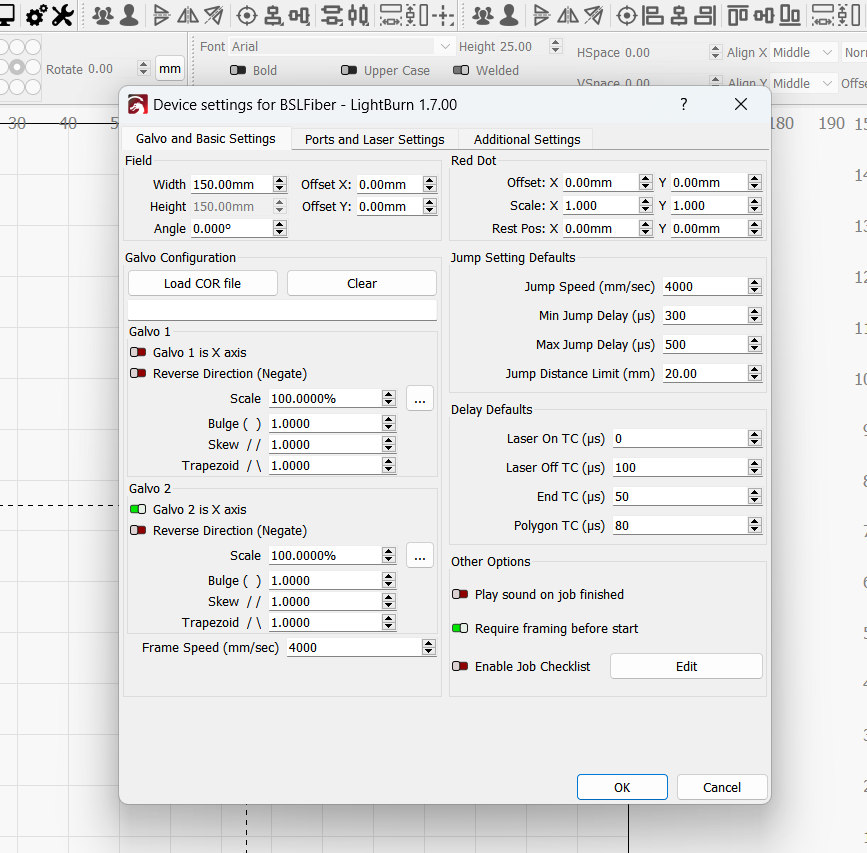Click the Red Dot Rest Pos Y field
Viewport: 867px width, 853px height.
[710, 228]
